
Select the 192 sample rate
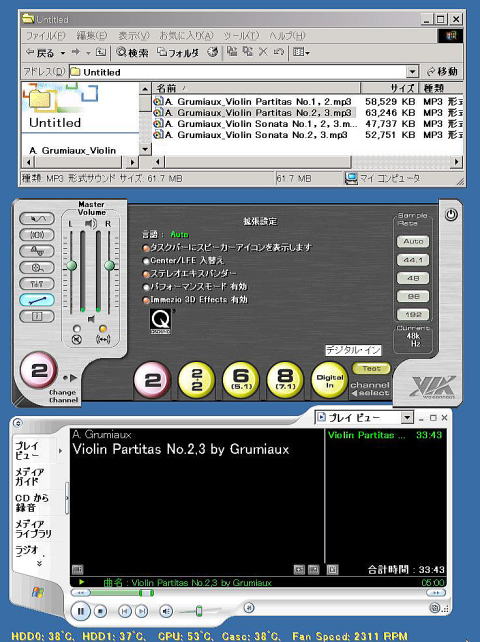(x=413, y=315)
